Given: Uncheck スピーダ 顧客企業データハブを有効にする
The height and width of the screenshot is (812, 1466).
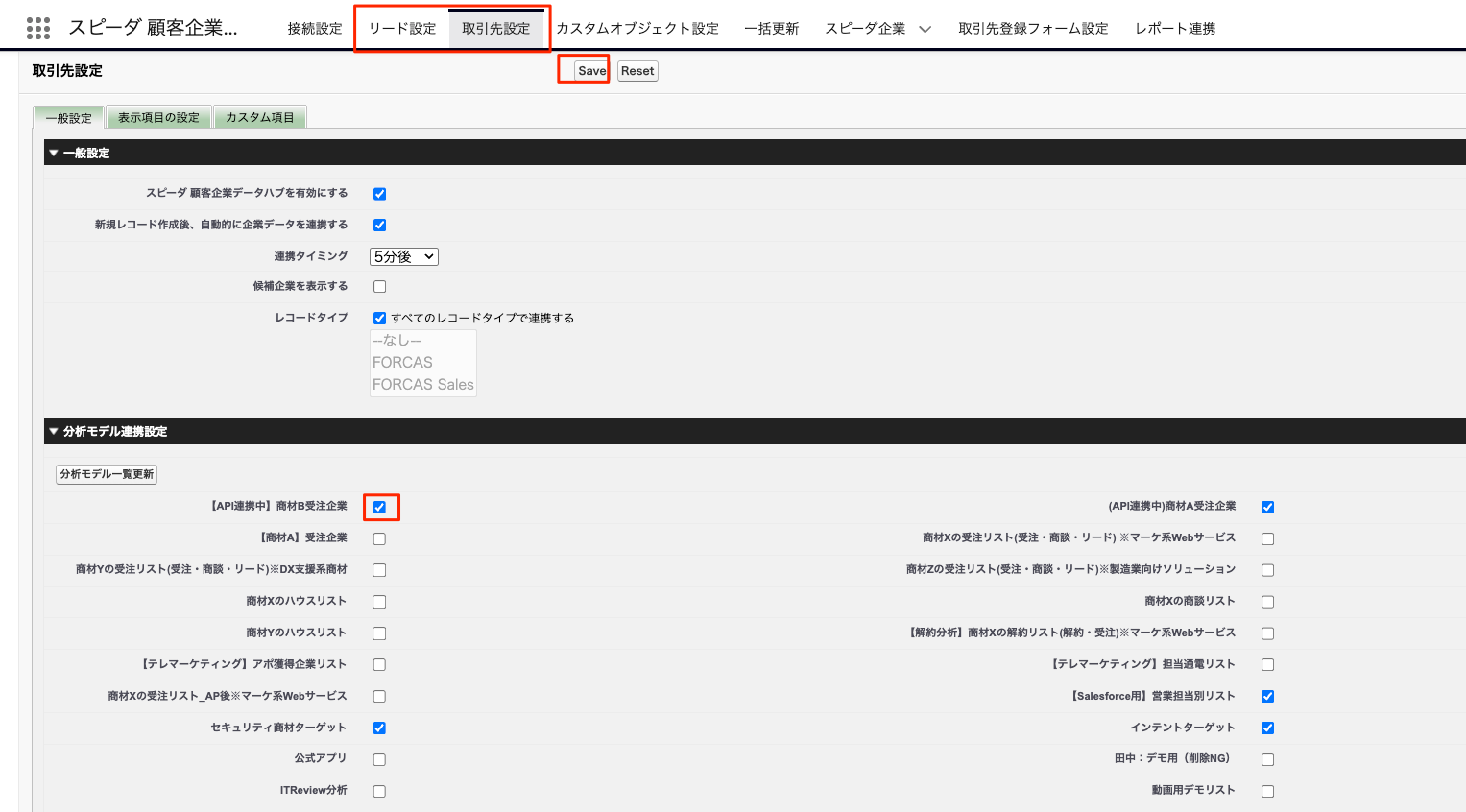Looking at the screenshot, I should pos(379,194).
